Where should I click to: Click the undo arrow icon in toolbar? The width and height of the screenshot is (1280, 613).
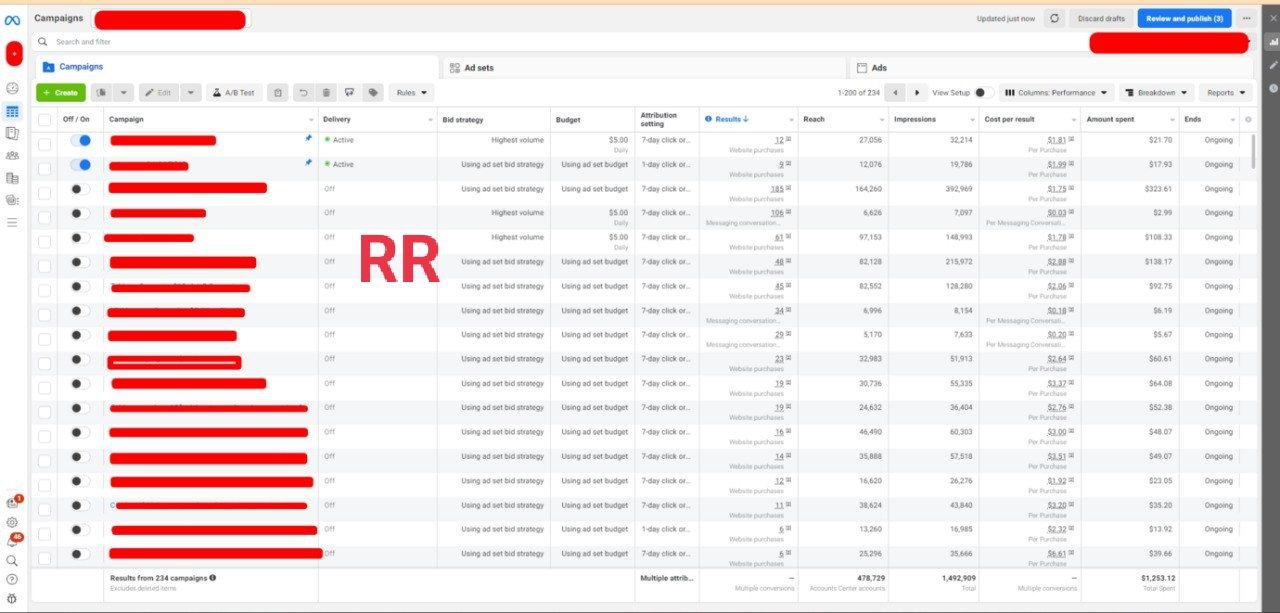pyautogui.click(x=303, y=93)
